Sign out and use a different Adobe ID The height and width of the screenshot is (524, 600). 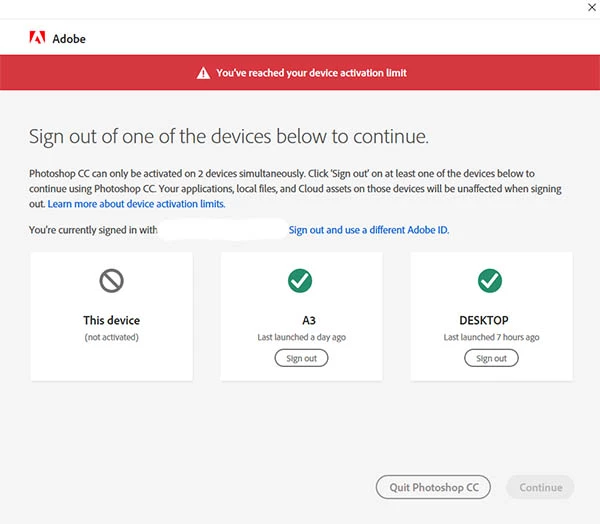click(369, 230)
